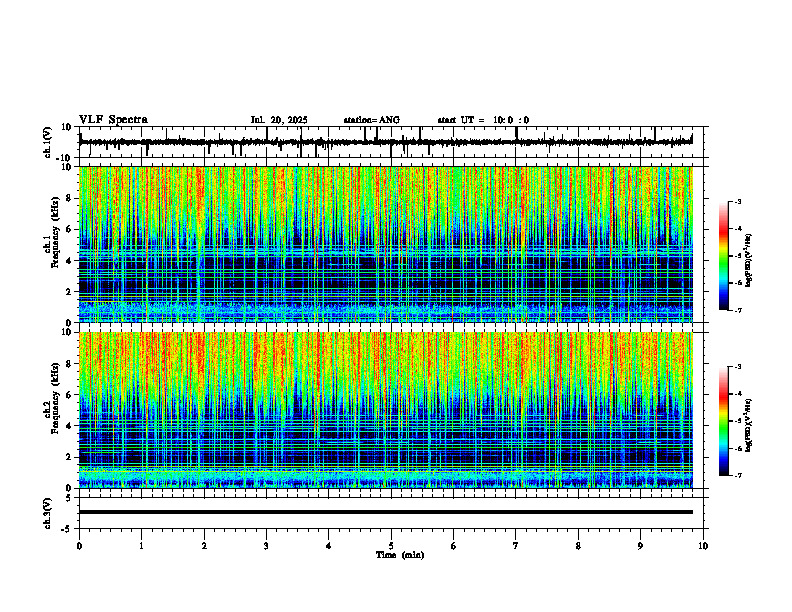Click the ch.1 voltage waveform trace panel
The width and height of the screenshot is (792, 612).
[x=391, y=142]
